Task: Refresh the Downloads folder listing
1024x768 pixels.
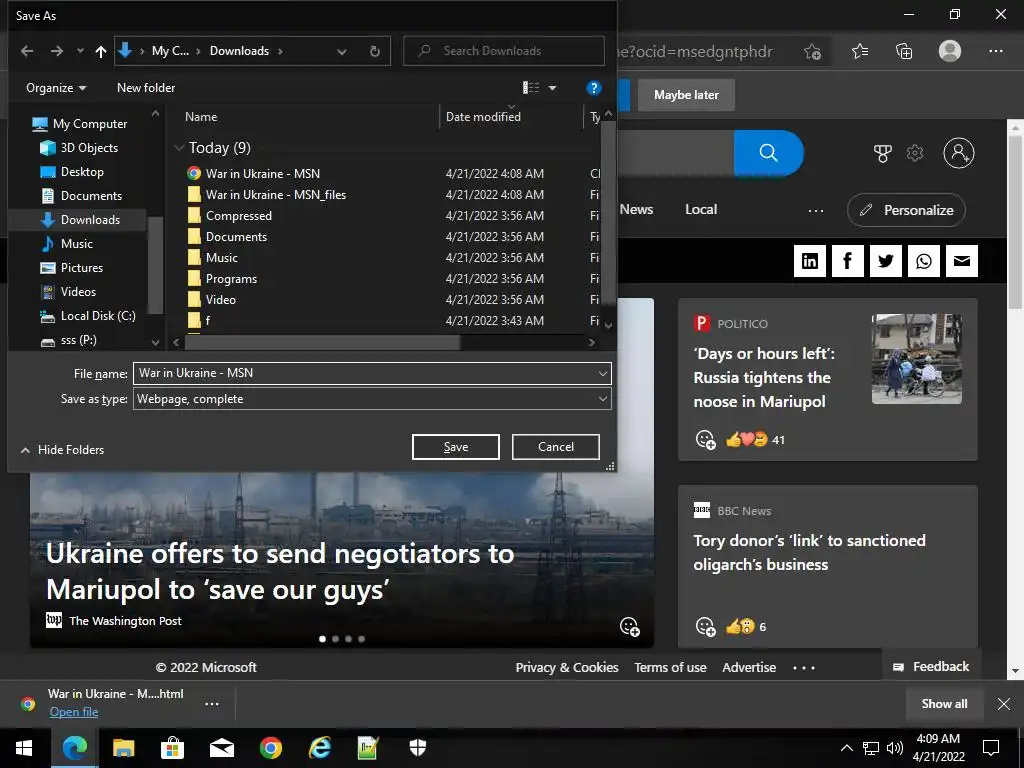Action: click(x=375, y=51)
